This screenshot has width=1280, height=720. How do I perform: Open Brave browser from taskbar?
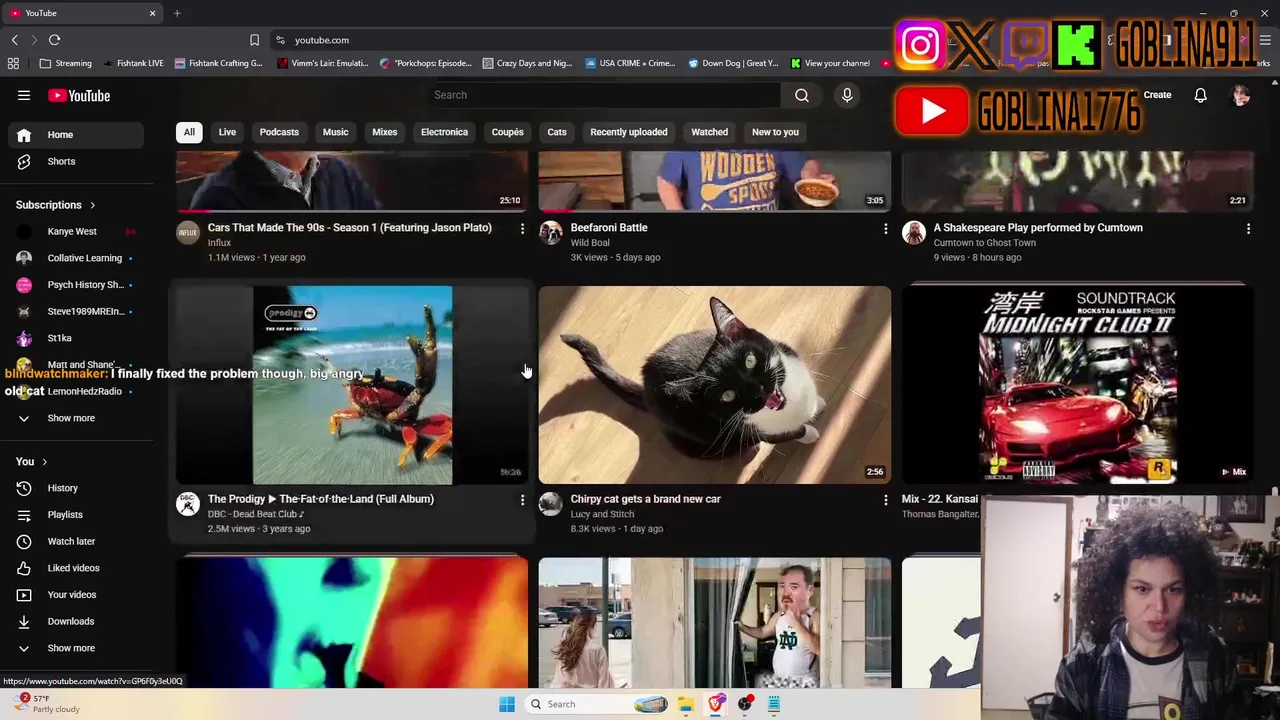point(715,704)
